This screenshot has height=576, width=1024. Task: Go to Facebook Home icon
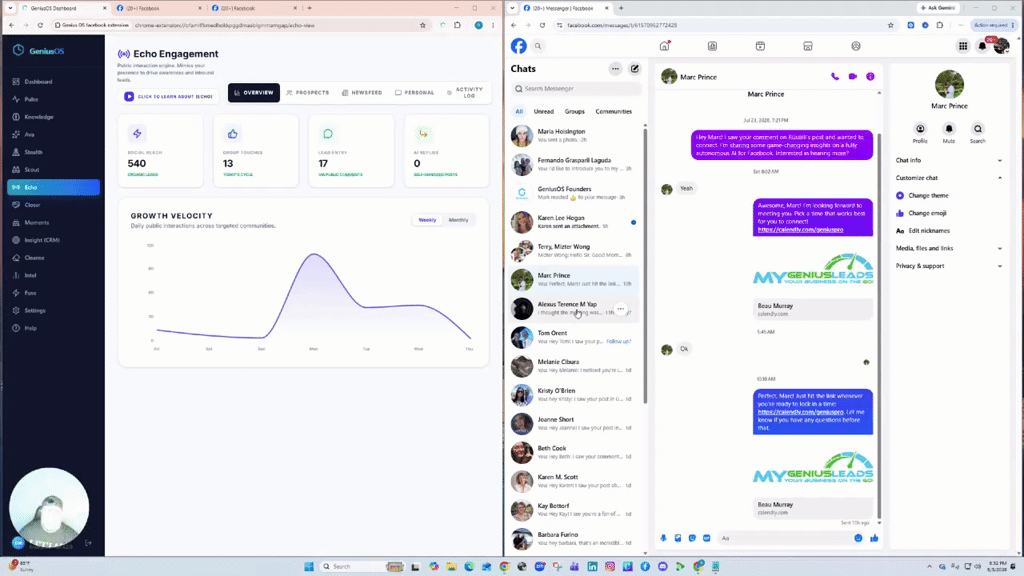pyautogui.click(x=664, y=46)
